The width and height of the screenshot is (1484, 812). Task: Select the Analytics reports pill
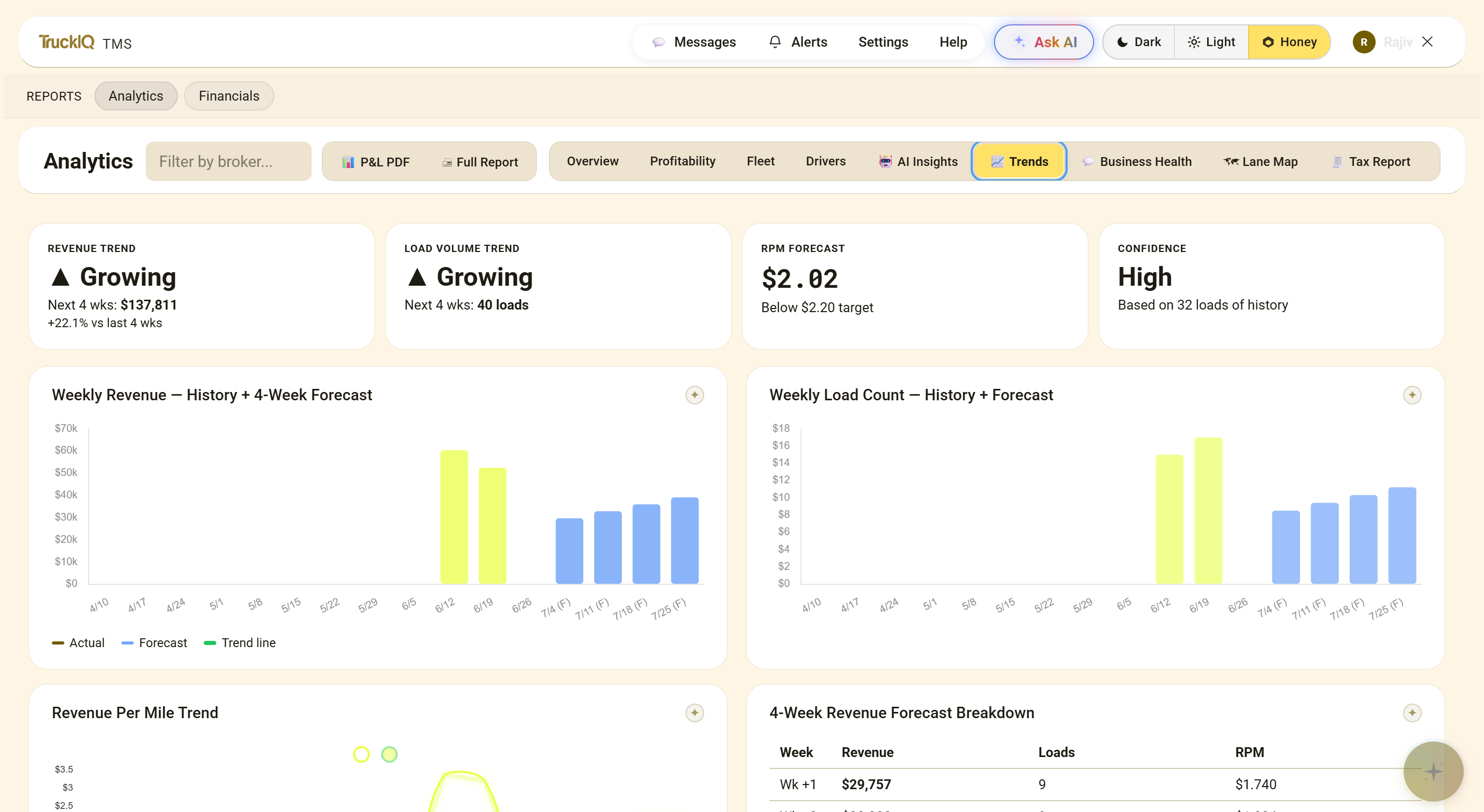(x=135, y=96)
